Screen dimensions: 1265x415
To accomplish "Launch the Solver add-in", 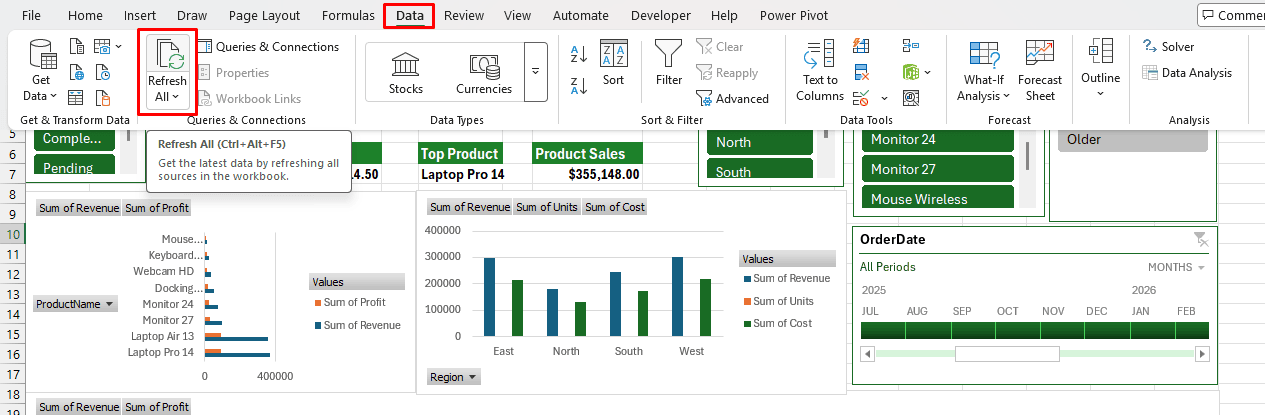I will 1168,46.
